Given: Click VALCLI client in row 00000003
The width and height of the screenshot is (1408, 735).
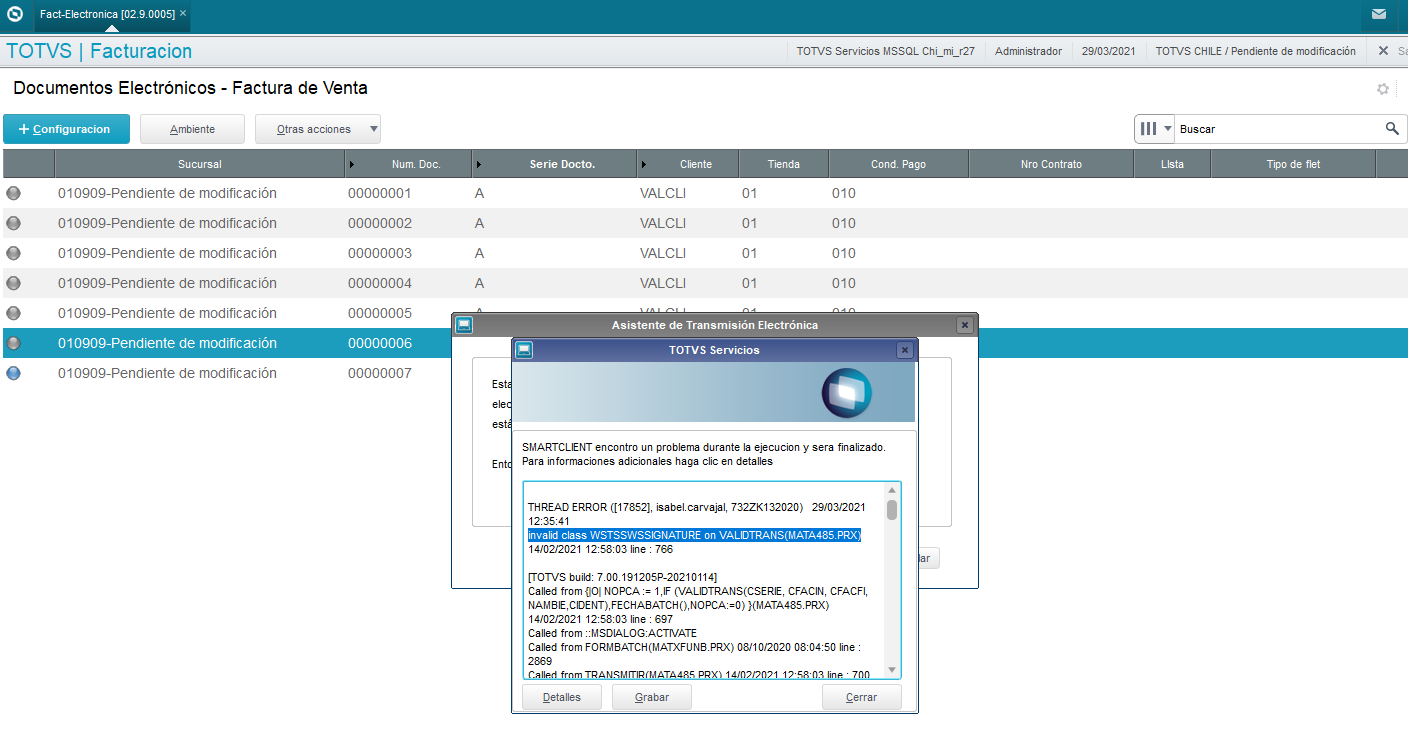Looking at the screenshot, I should [x=663, y=253].
